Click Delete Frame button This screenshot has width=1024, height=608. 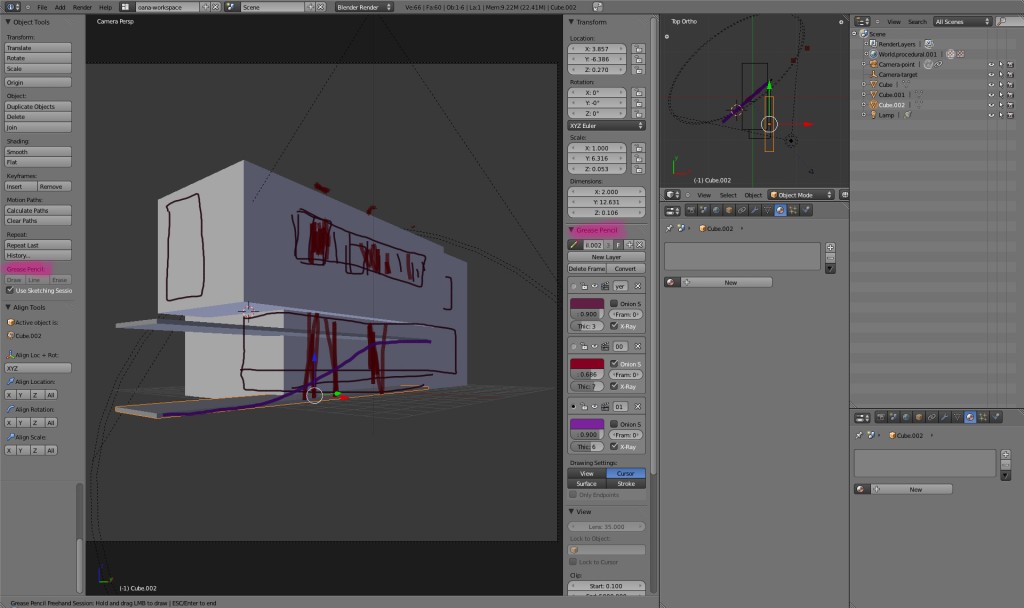click(x=587, y=268)
